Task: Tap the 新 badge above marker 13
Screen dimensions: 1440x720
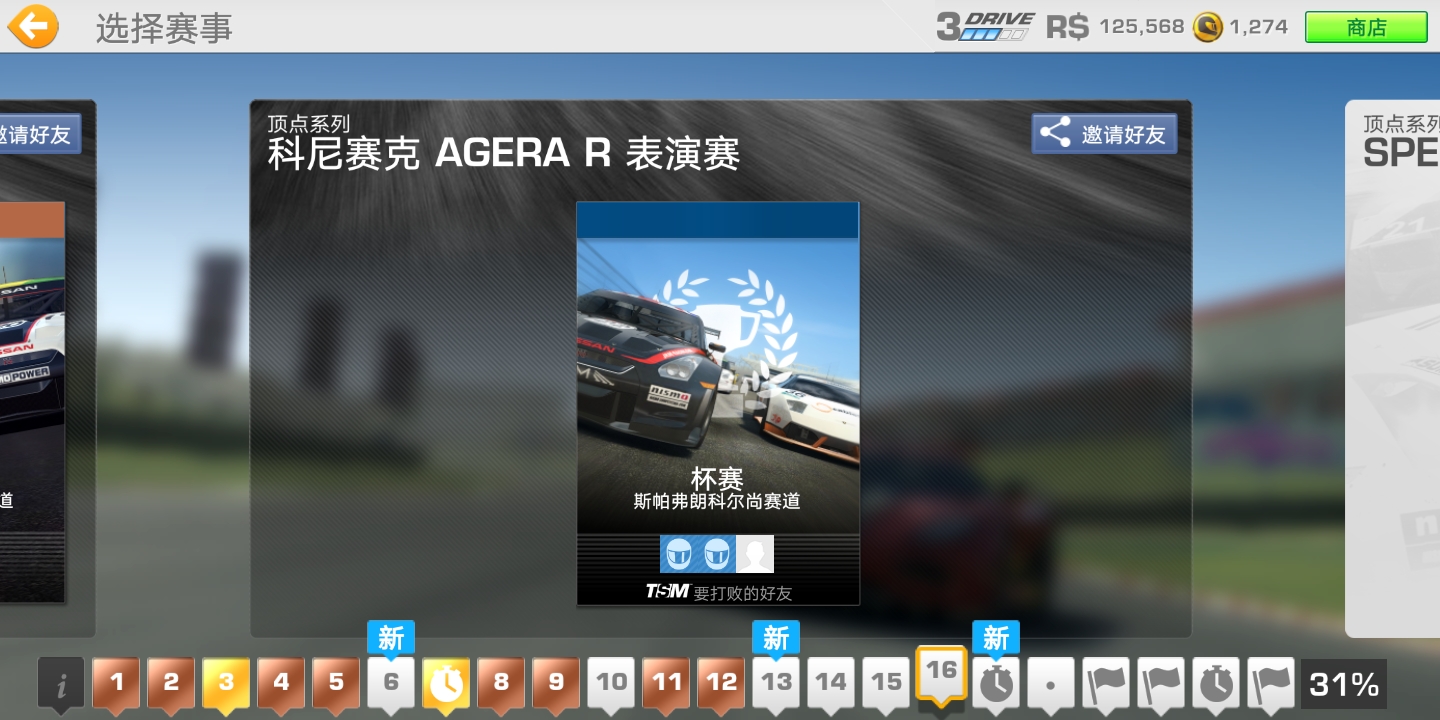Action: [776, 638]
